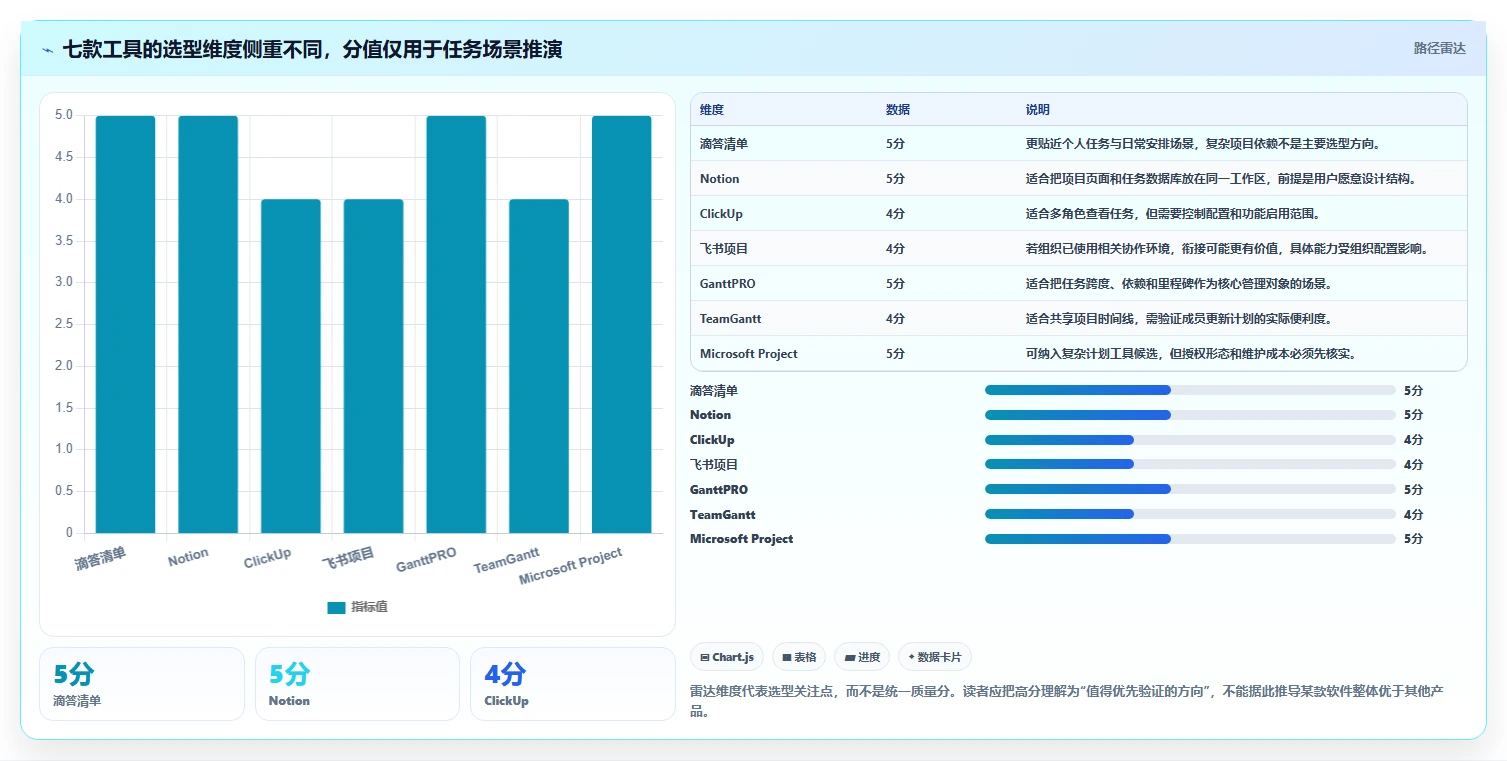
Task: Click the 滴答清单 bar in the chart
Action: (125, 324)
